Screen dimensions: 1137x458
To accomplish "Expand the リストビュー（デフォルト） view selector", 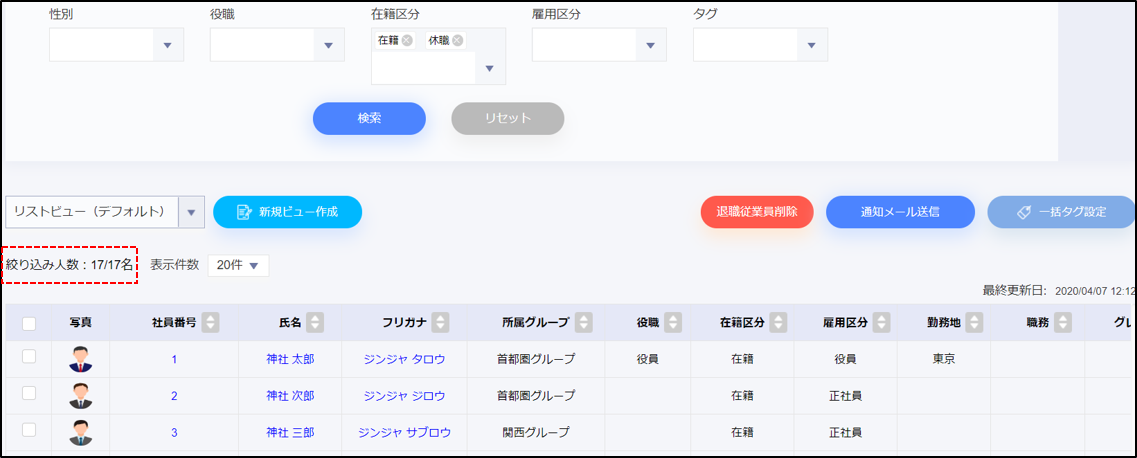I will click(191, 212).
